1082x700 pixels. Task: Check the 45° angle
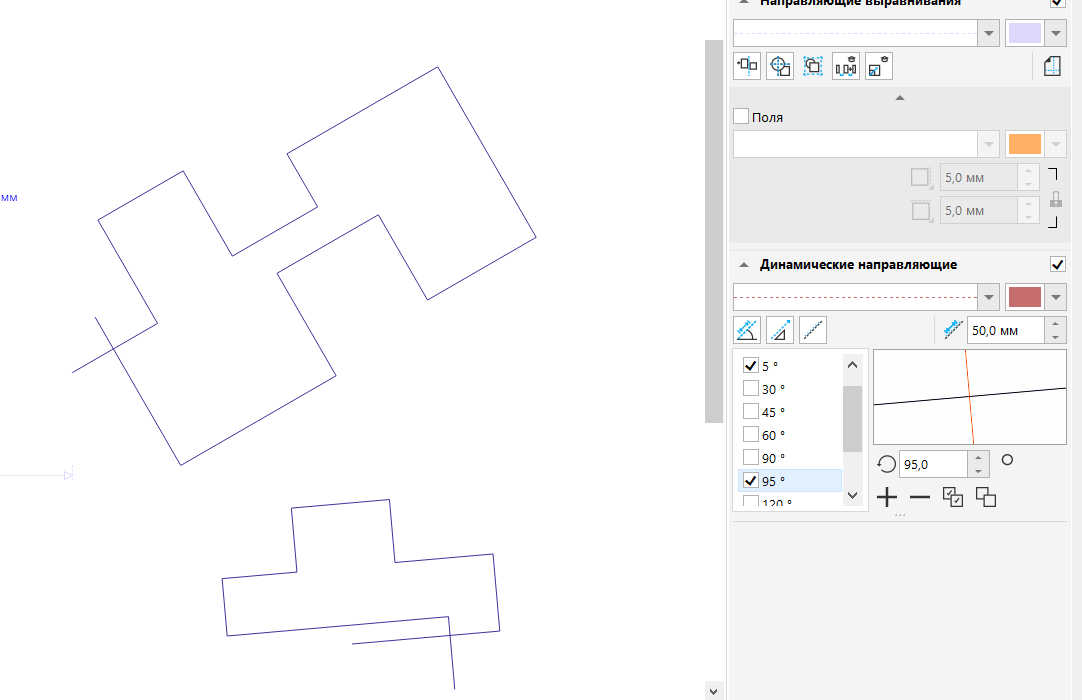pos(751,411)
